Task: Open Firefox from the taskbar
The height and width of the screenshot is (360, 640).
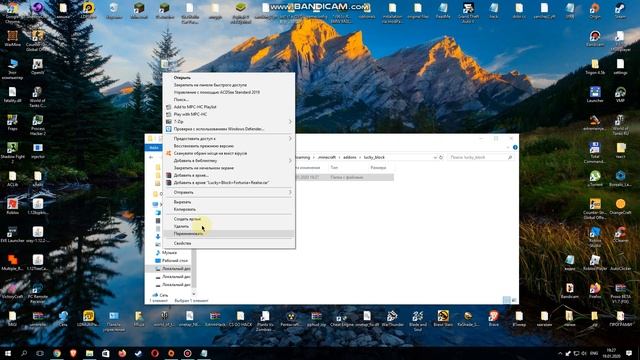Action: [122, 353]
